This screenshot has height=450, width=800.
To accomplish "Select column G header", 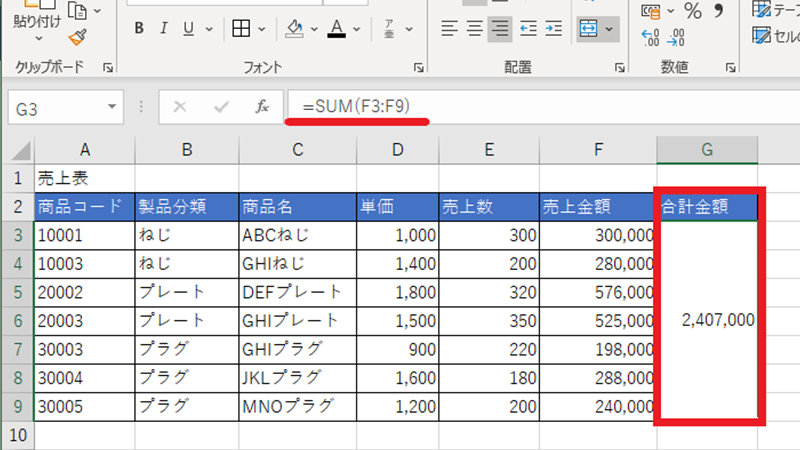I will pyautogui.click(x=707, y=150).
